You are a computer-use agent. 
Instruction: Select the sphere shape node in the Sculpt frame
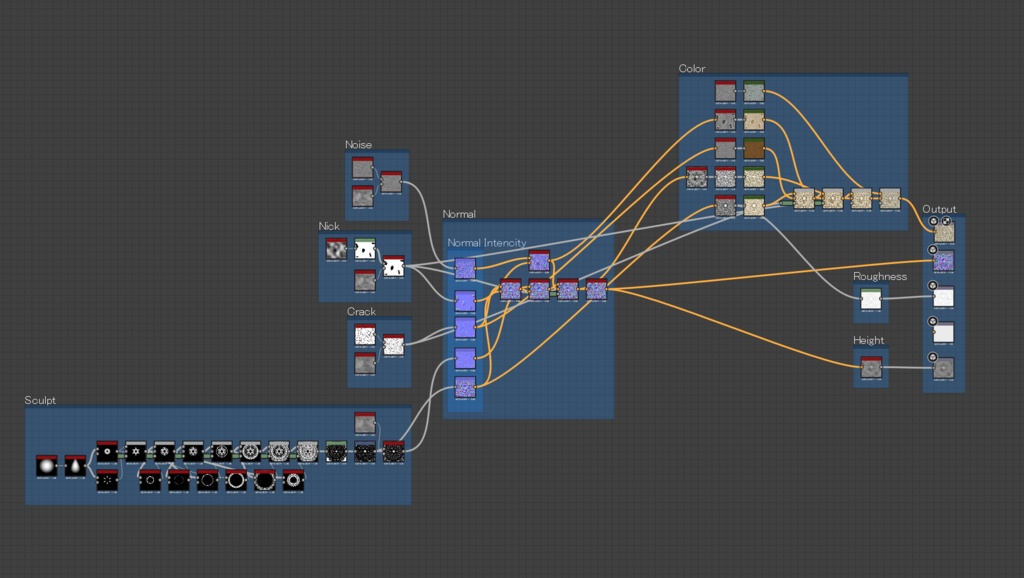click(46, 464)
